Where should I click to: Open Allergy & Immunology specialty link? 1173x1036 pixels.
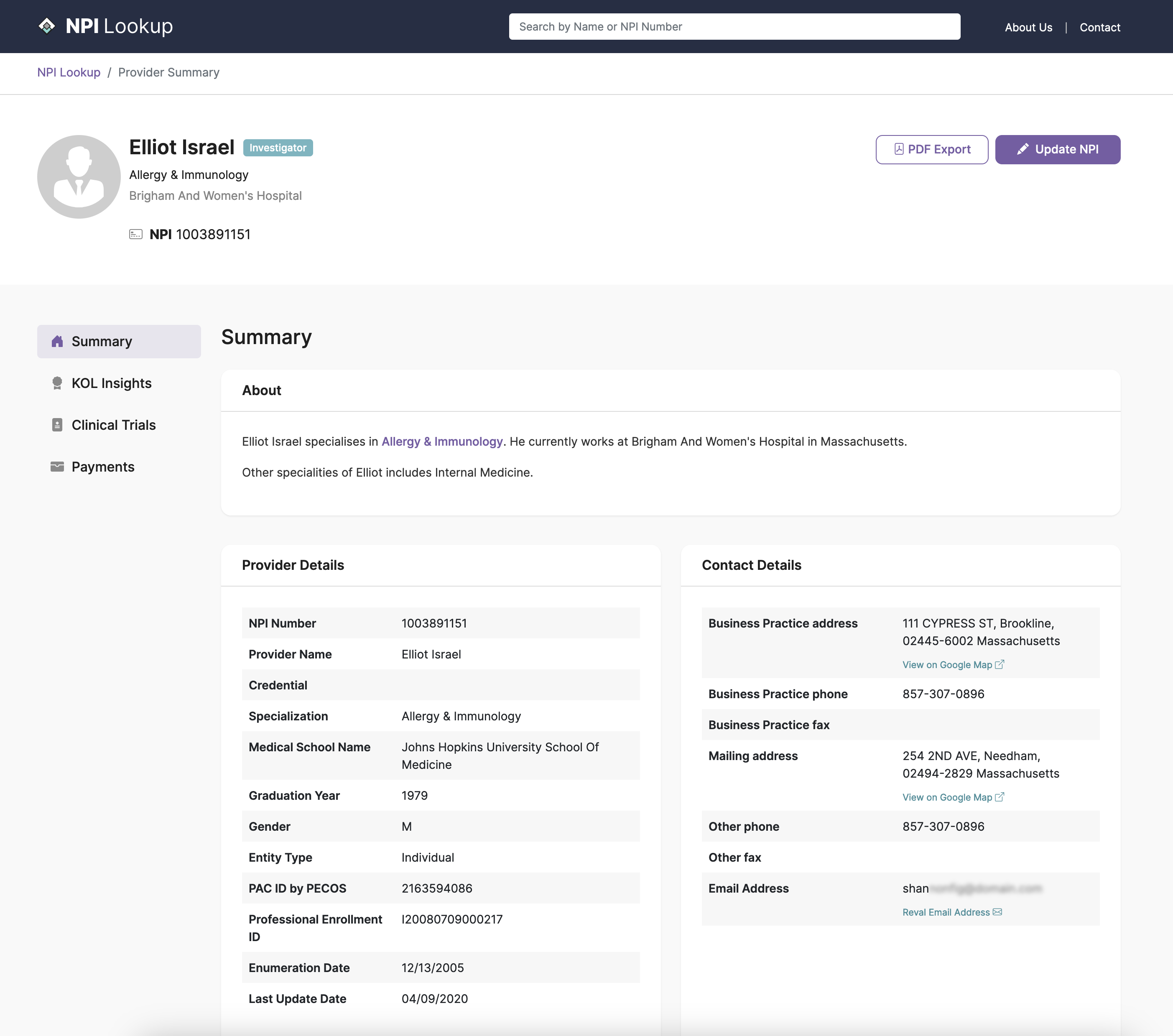pyautogui.click(x=441, y=441)
